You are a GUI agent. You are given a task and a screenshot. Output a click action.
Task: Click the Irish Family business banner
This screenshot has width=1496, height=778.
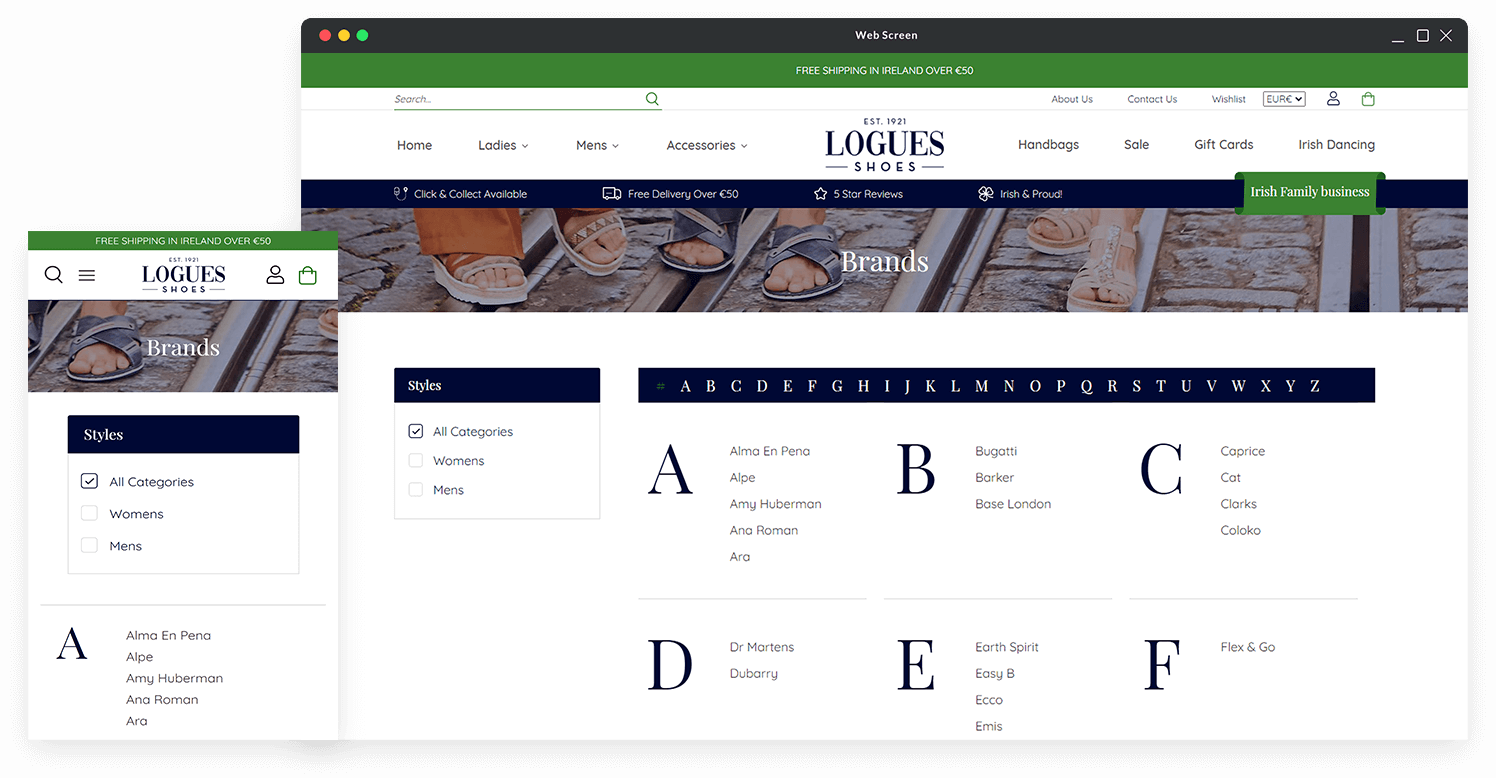coord(1310,192)
